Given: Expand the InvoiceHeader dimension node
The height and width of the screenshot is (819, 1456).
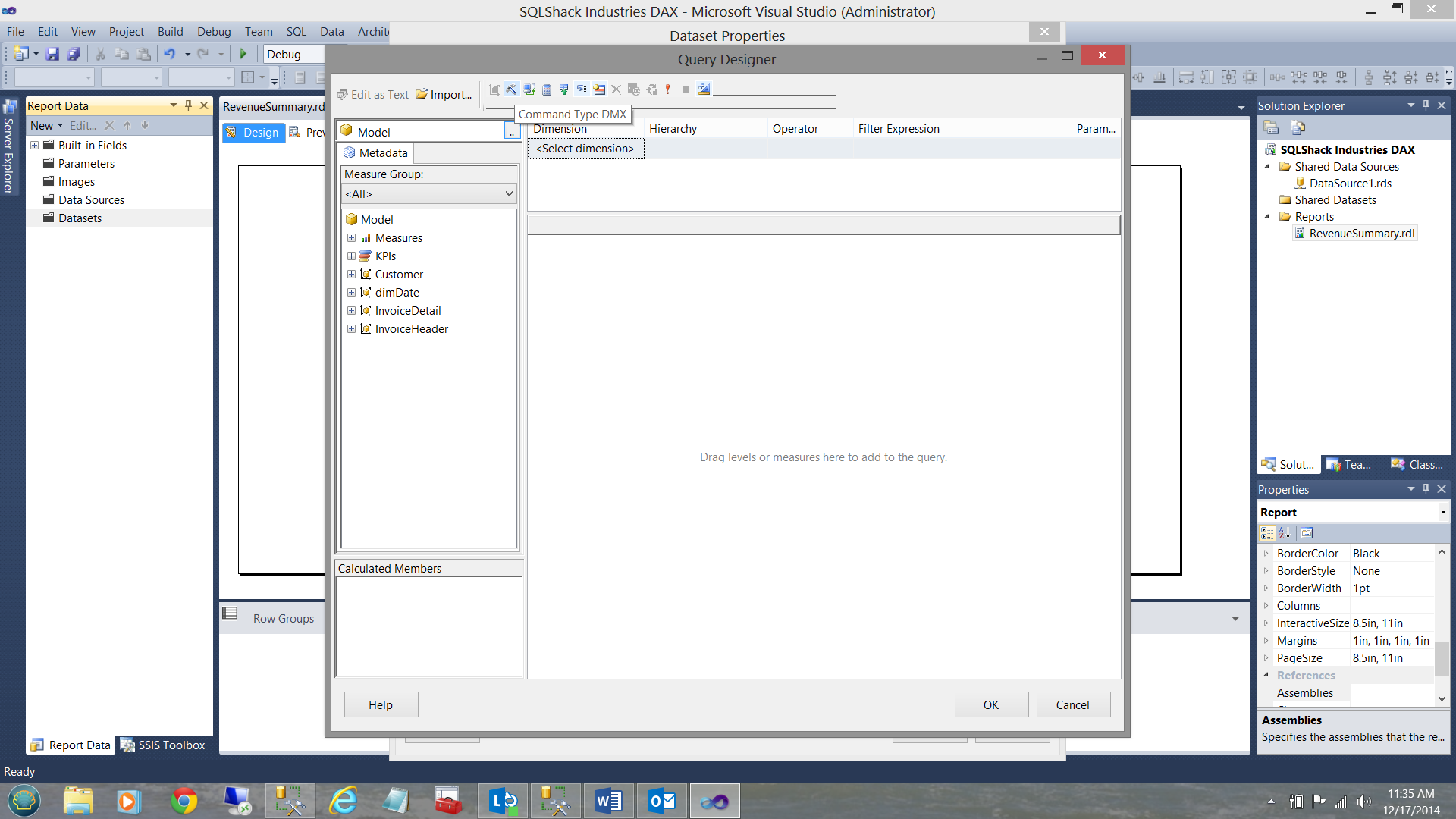Looking at the screenshot, I should [351, 328].
